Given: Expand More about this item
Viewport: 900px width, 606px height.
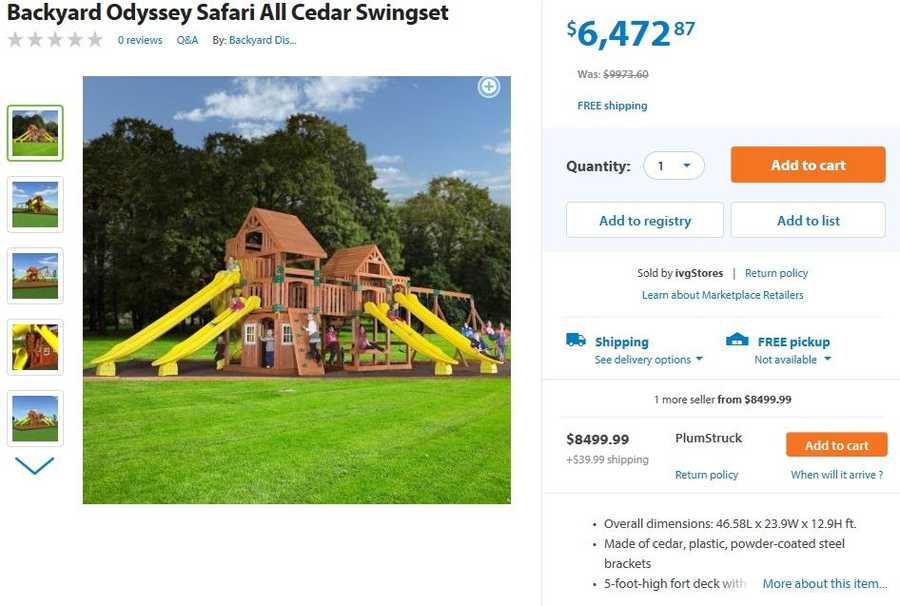Looking at the screenshot, I should pos(824,584).
